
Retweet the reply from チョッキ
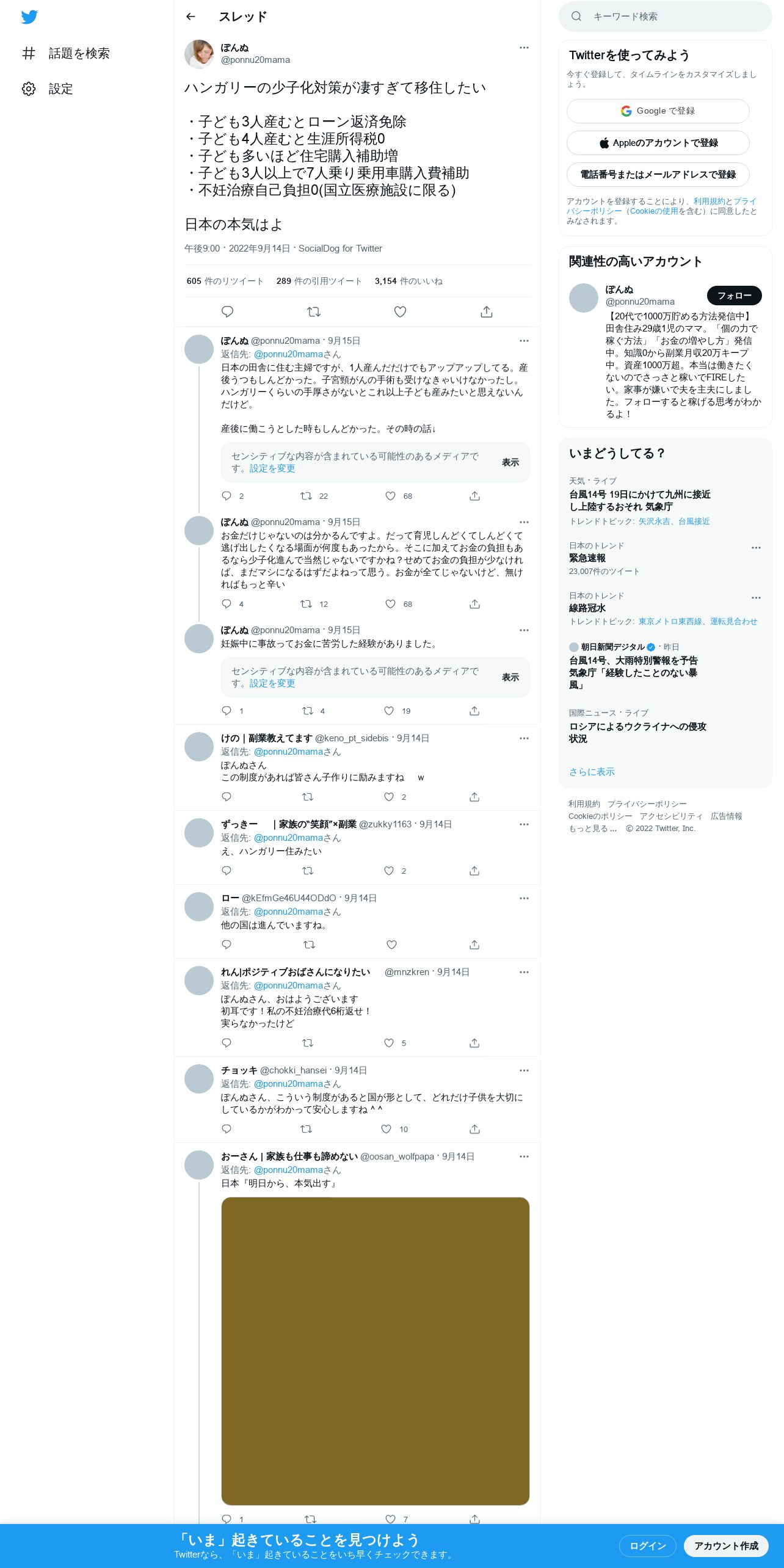point(307,1129)
